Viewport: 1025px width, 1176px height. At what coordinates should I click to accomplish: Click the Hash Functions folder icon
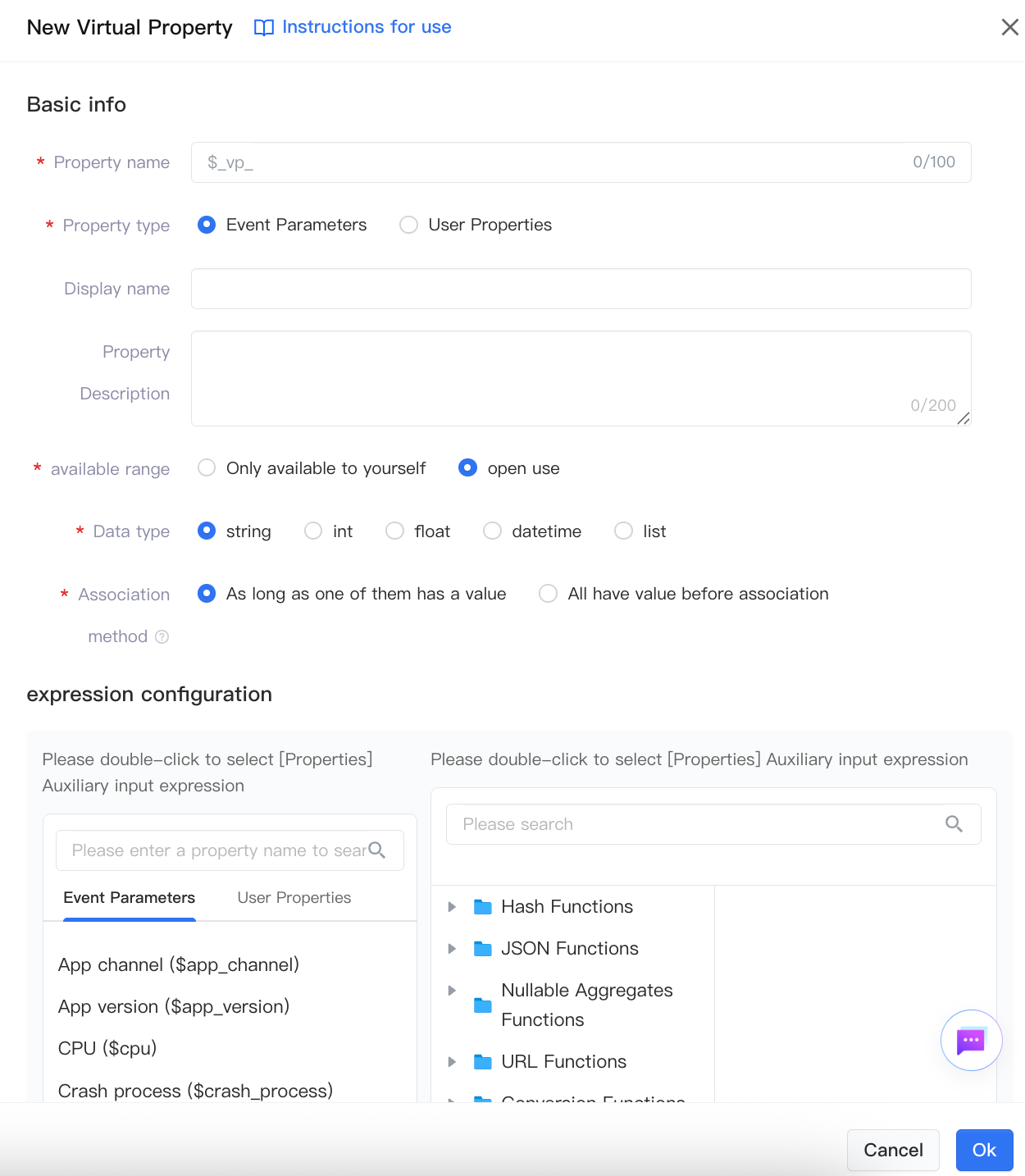483,907
